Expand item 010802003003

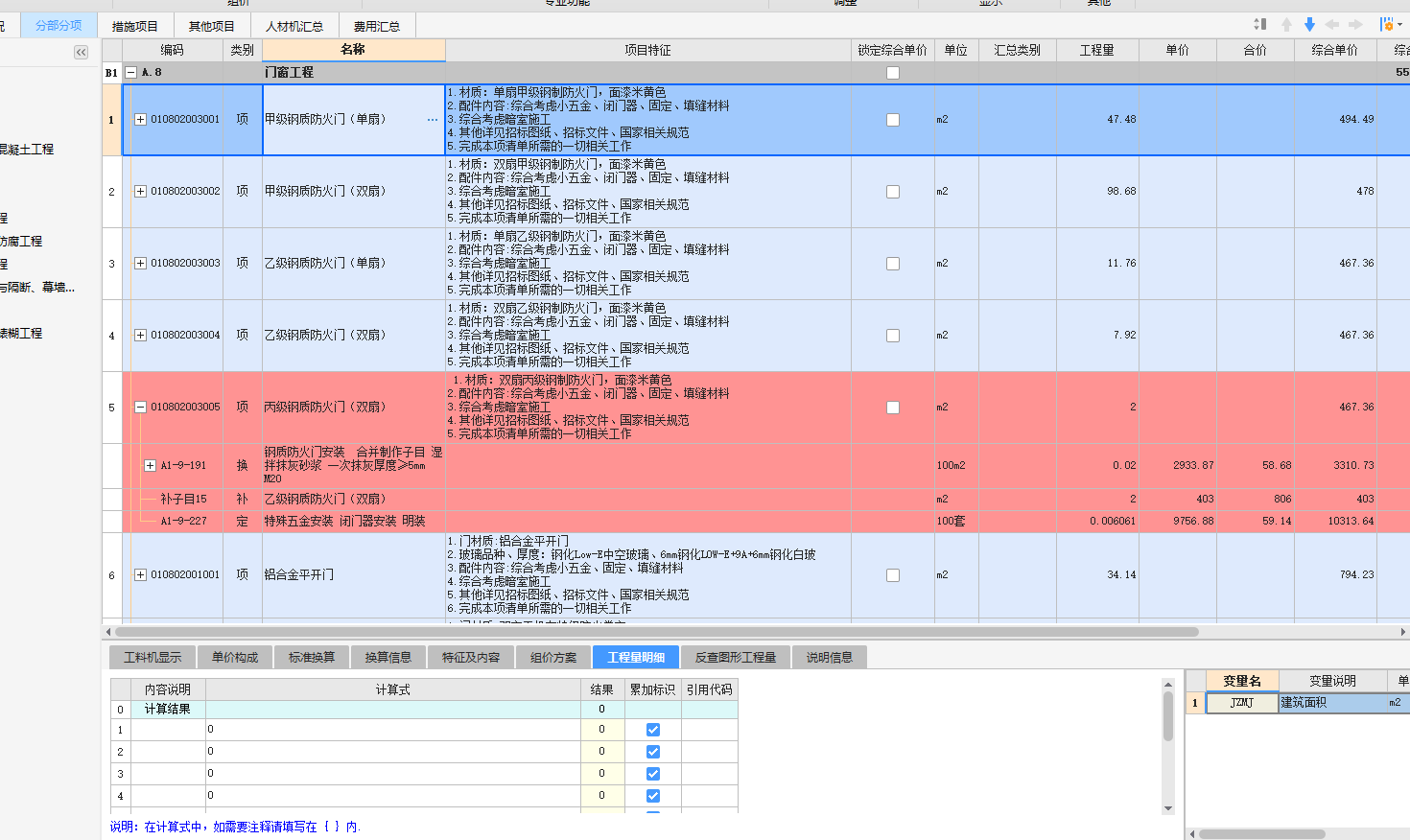140,264
